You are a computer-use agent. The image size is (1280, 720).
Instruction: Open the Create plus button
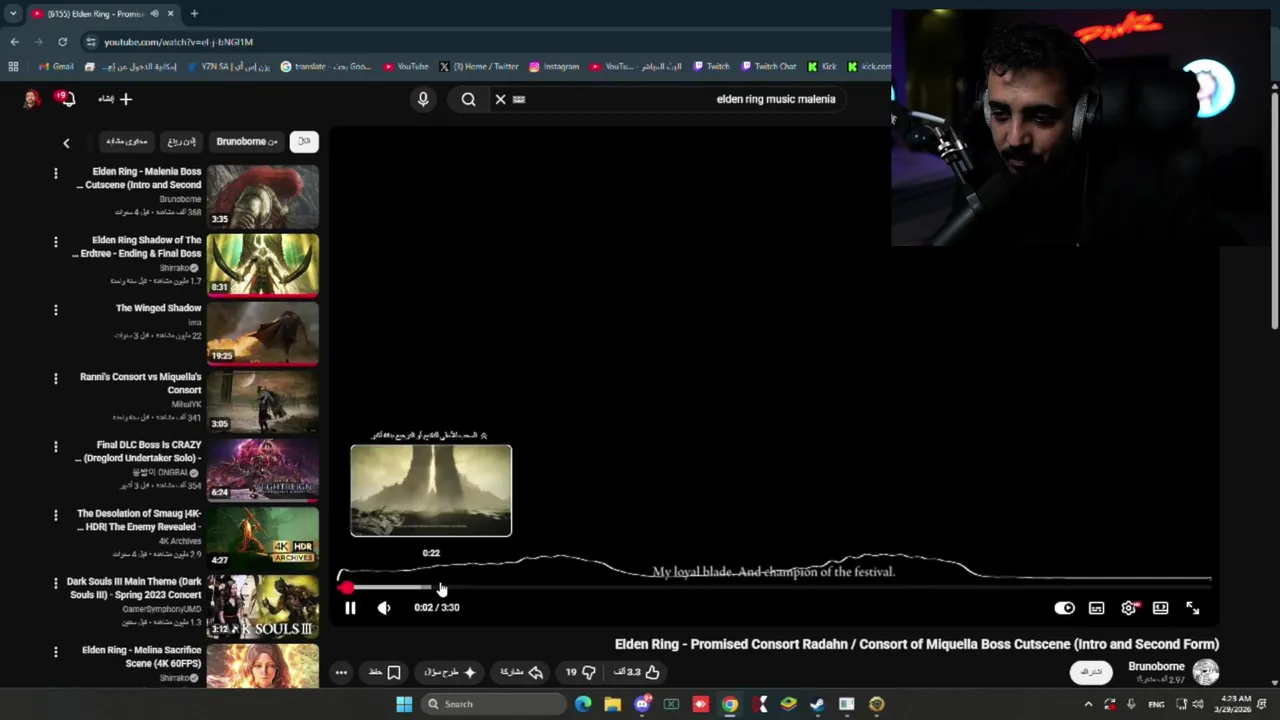(x=115, y=99)
